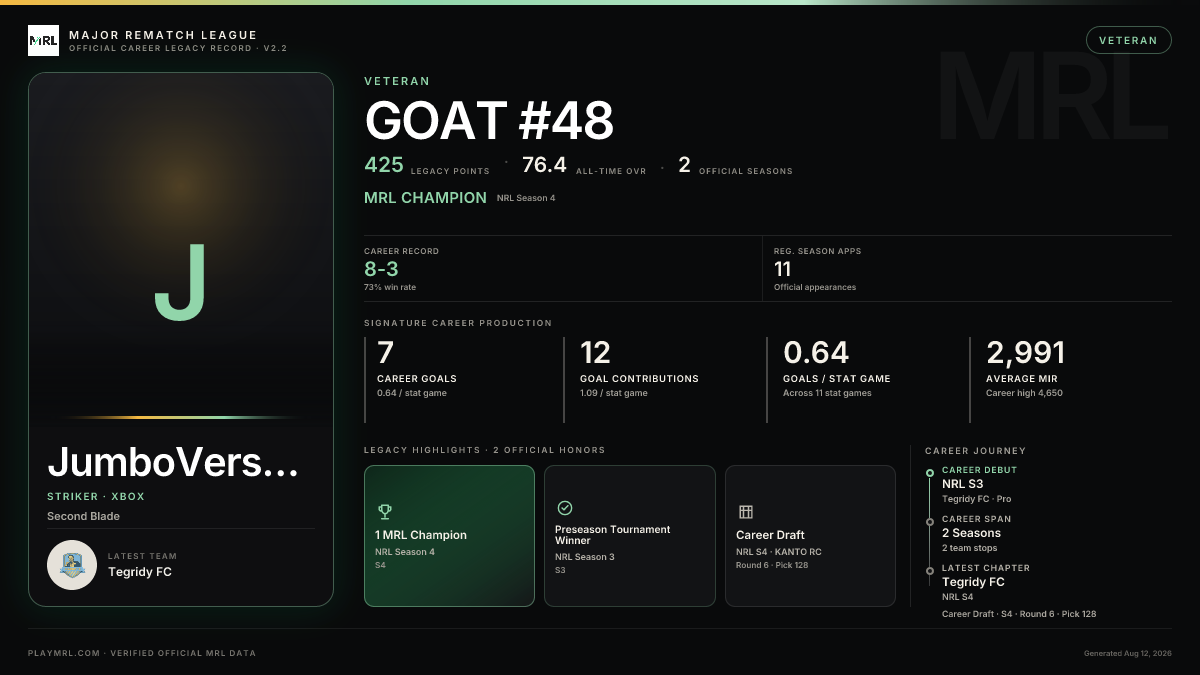
Task: Click the large J player avatar
Action: point(181,282)
